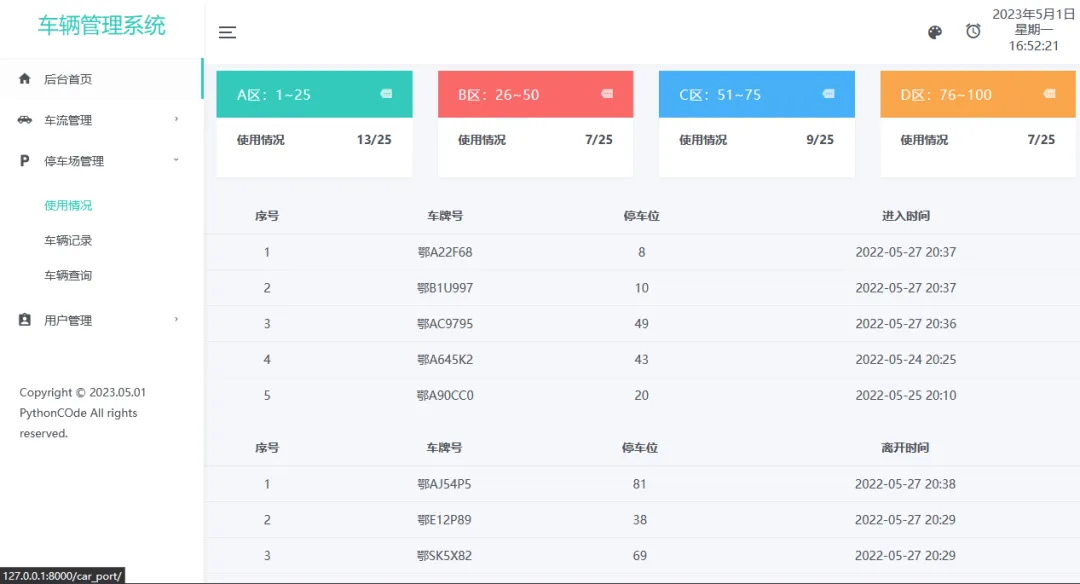Click the hamburger menu collapse icon

coord(227,32)
